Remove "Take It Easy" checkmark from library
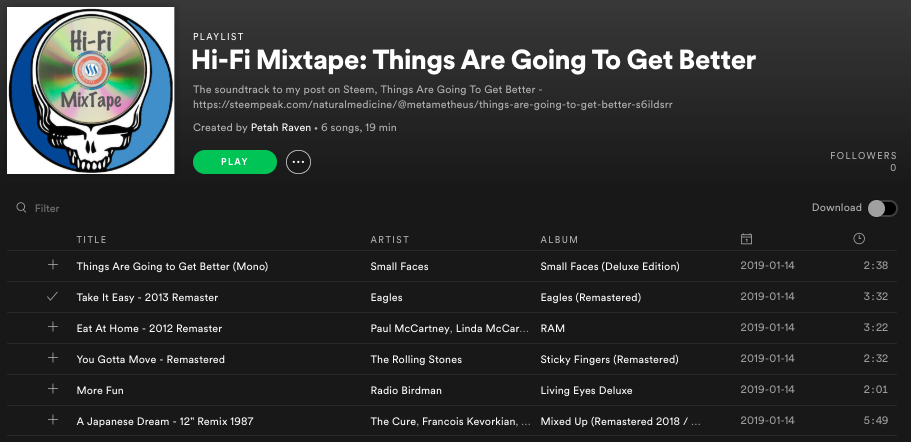The height and width of the screenshot is (442, 911). point(53,297)
